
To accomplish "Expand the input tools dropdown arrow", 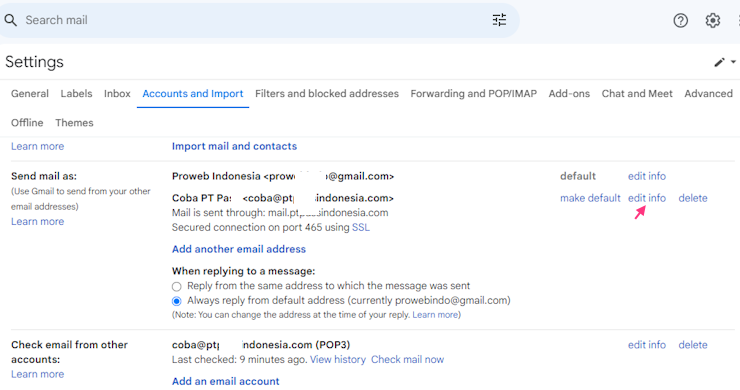I will click(733, 62).
